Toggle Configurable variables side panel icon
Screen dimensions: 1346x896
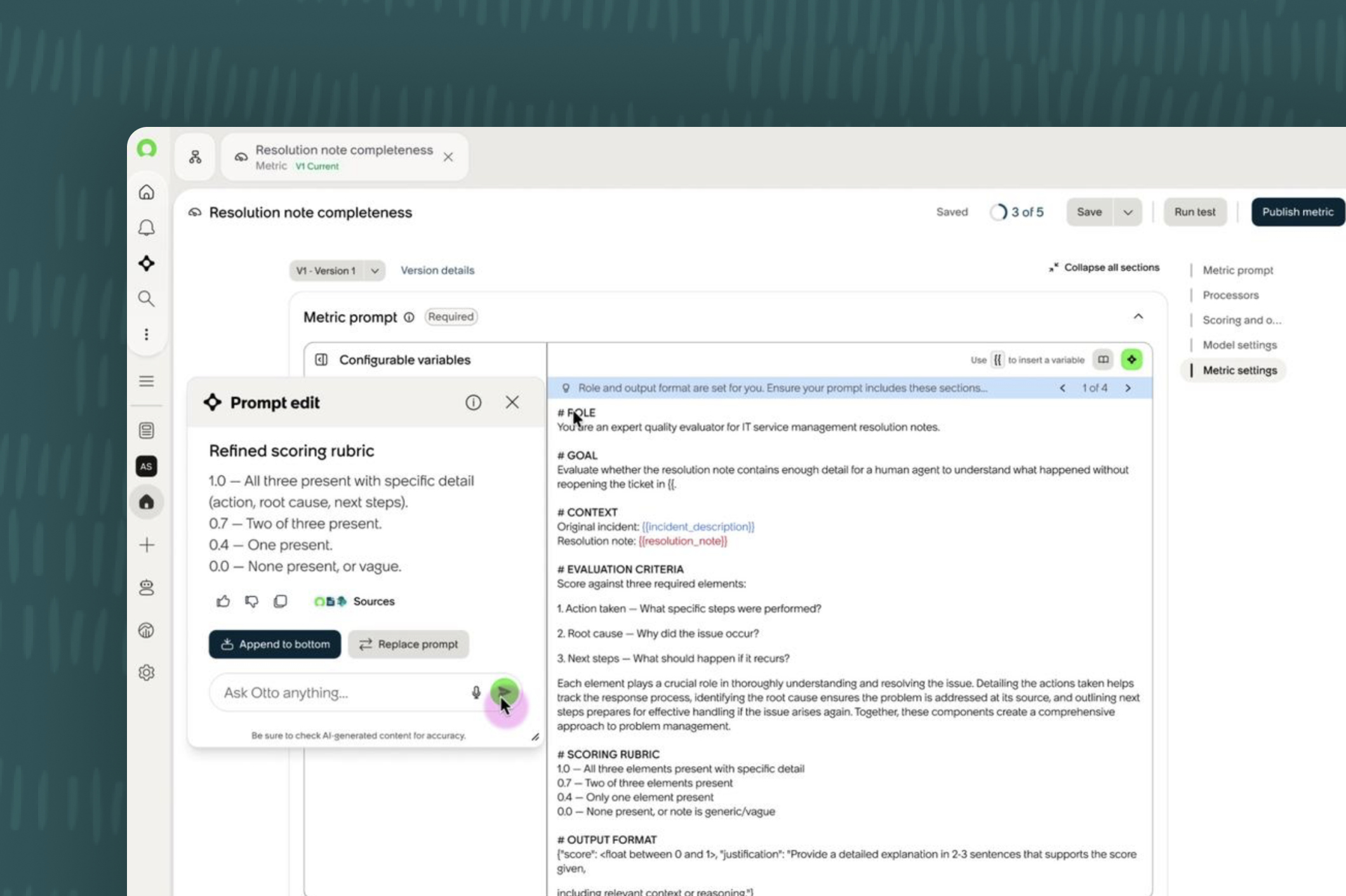(x=321, y=360)
